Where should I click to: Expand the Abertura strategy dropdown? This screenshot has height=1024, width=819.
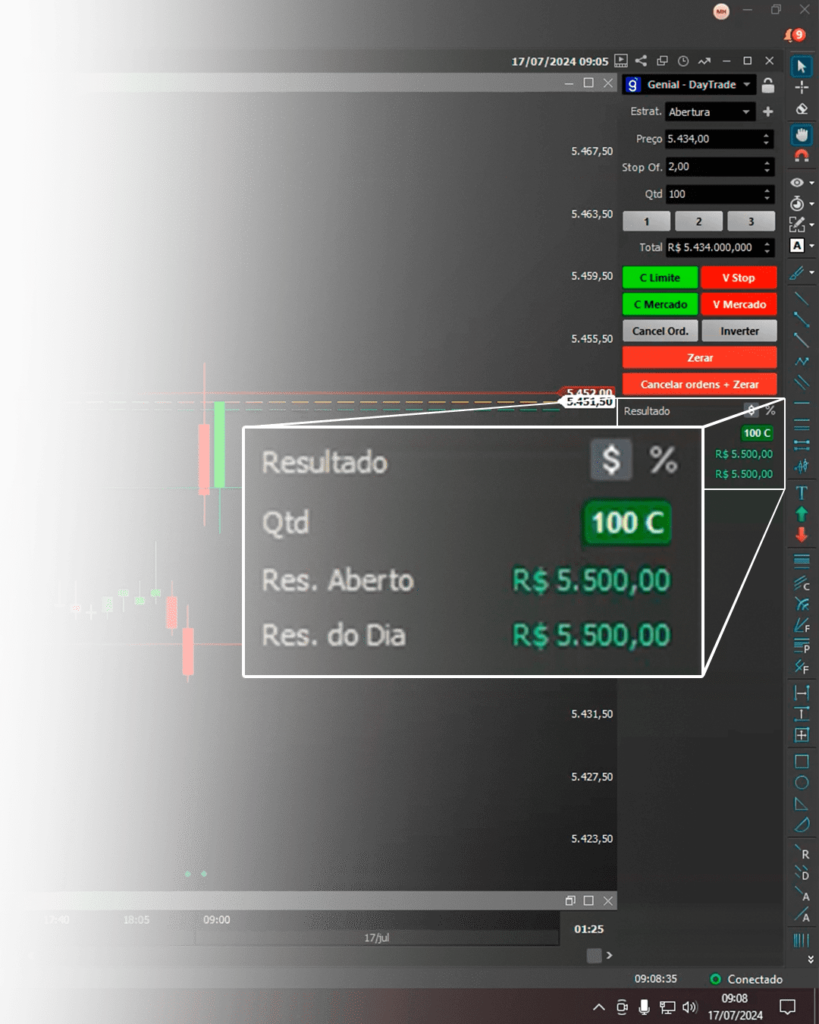tap(746, 112)
